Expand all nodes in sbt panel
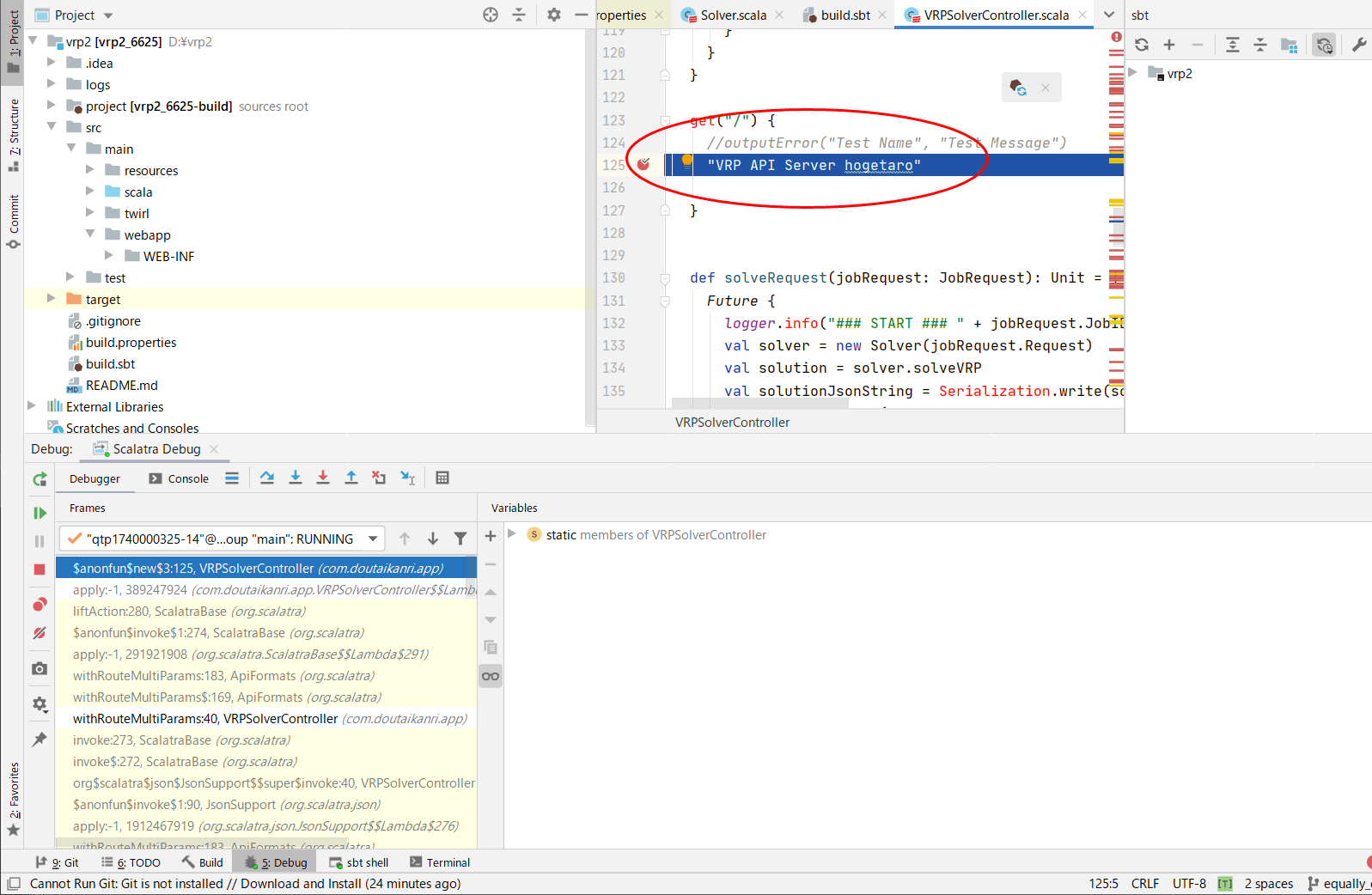This screenshot has height=895, width=1372. click(x=1233, y=45)
